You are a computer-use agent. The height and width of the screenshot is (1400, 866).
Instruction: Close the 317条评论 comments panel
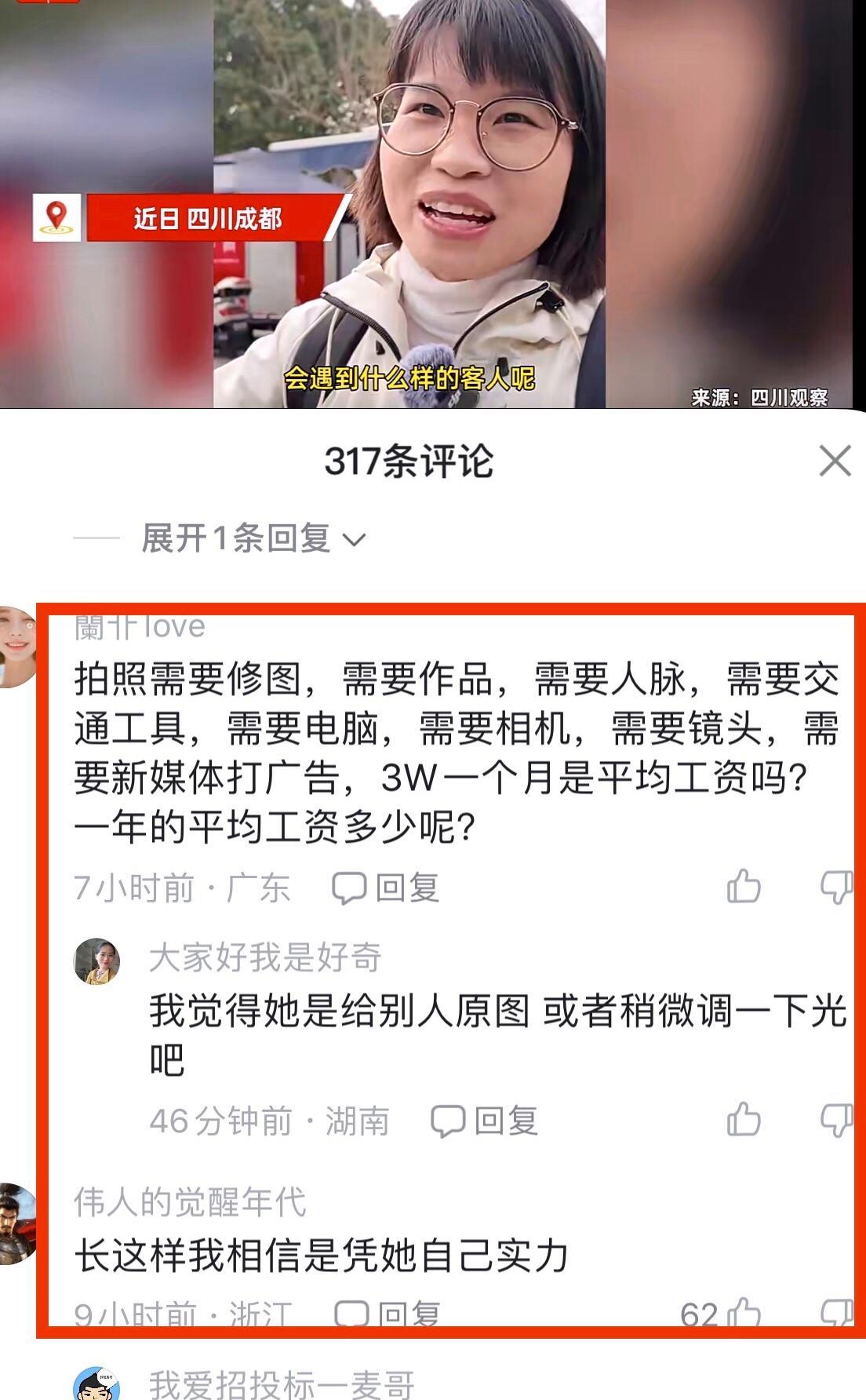click(835, 461)
